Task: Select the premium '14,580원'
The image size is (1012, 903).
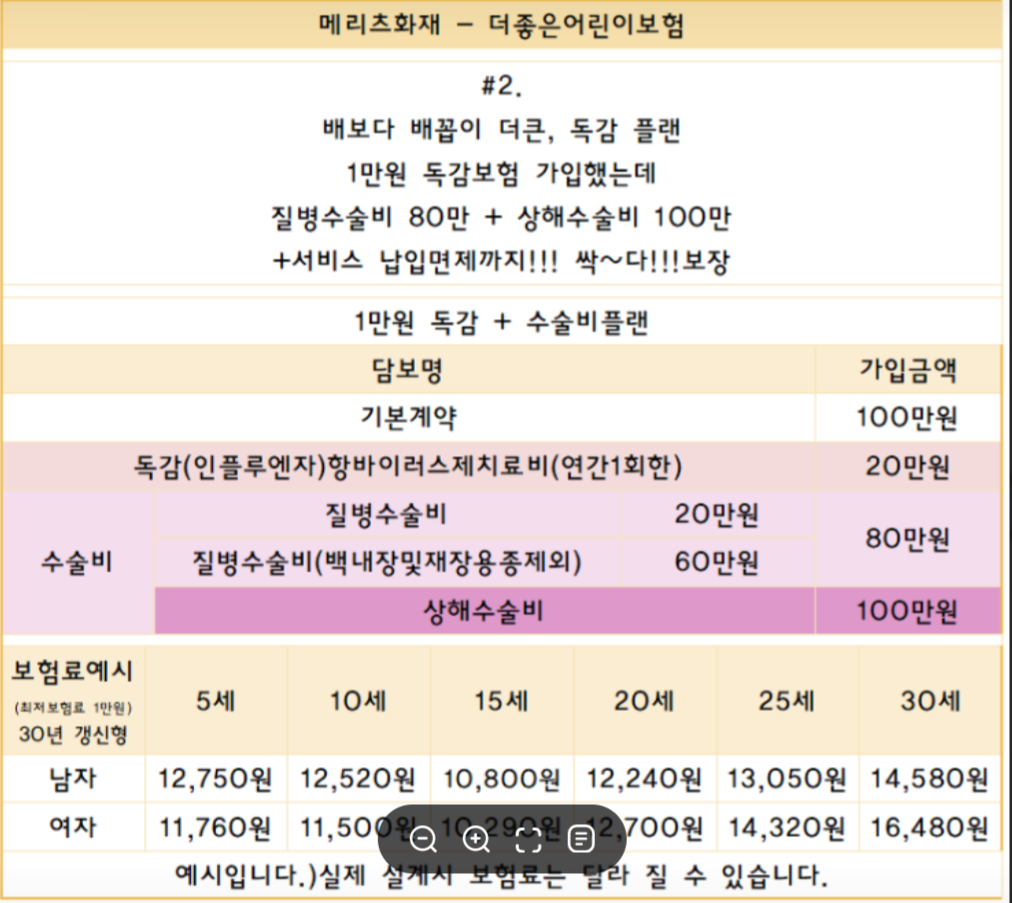Action: [930, 779]
